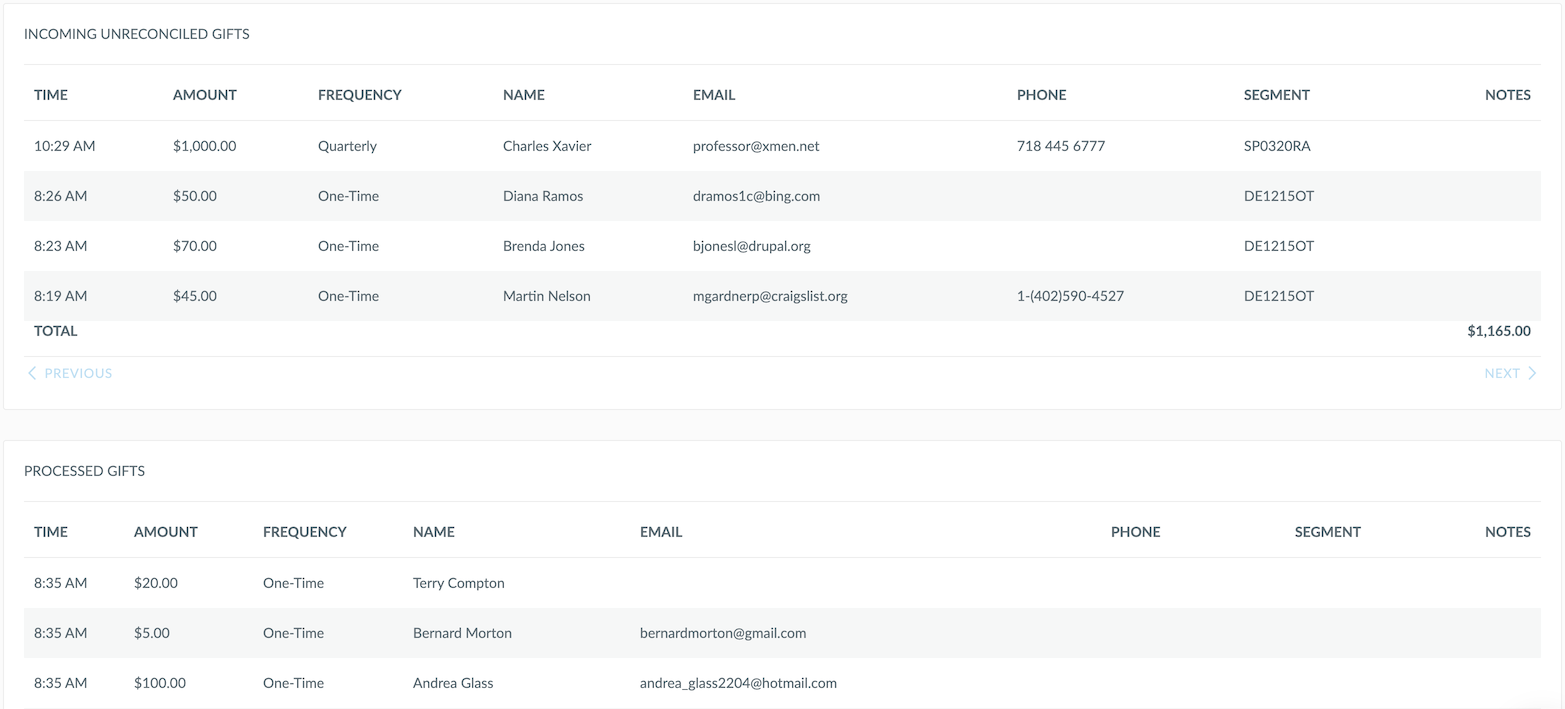Click the TOTAL row label
The image size is (1565, 709).
tap(56, 331)
